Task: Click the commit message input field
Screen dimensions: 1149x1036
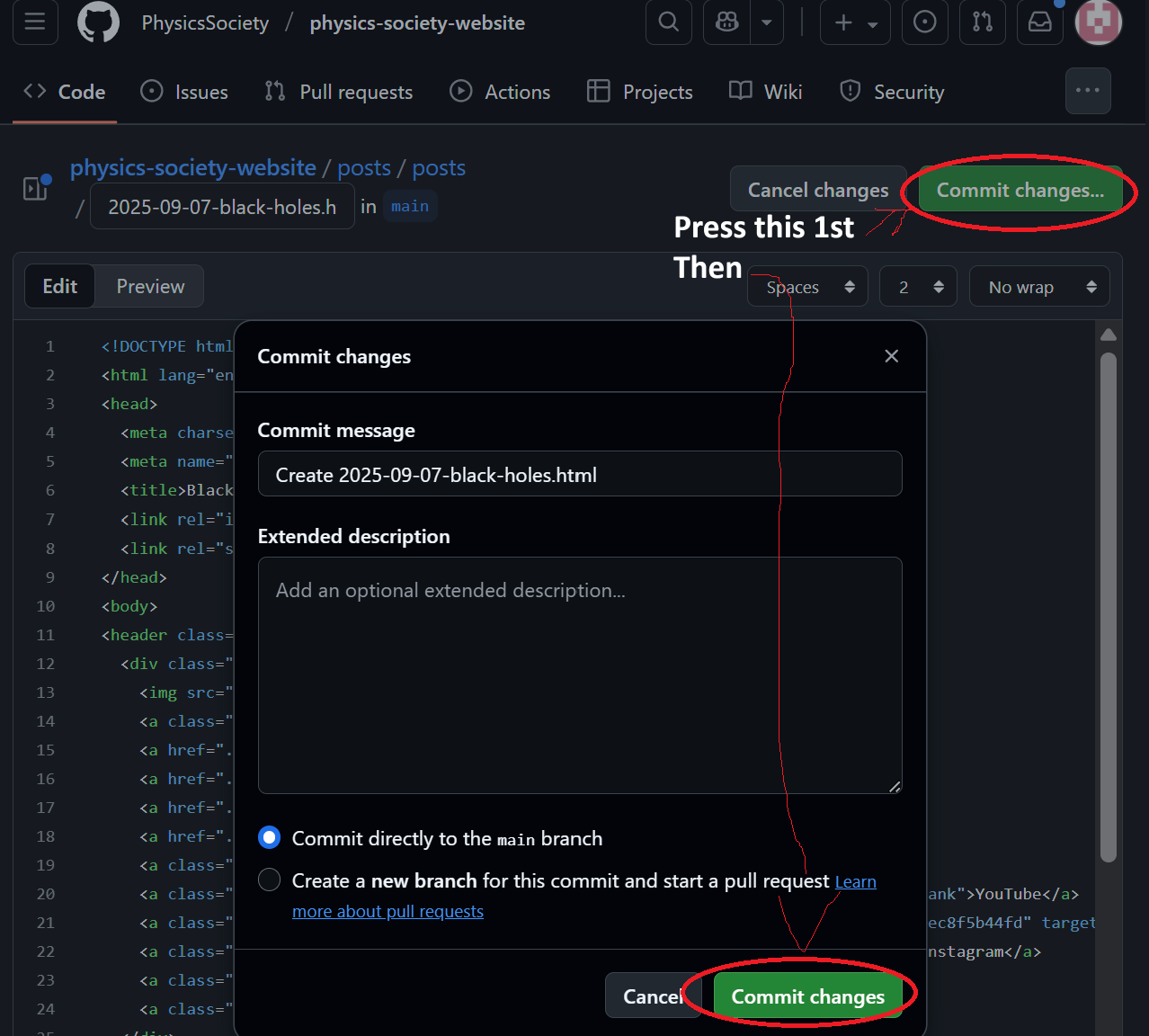Action: 579,473
